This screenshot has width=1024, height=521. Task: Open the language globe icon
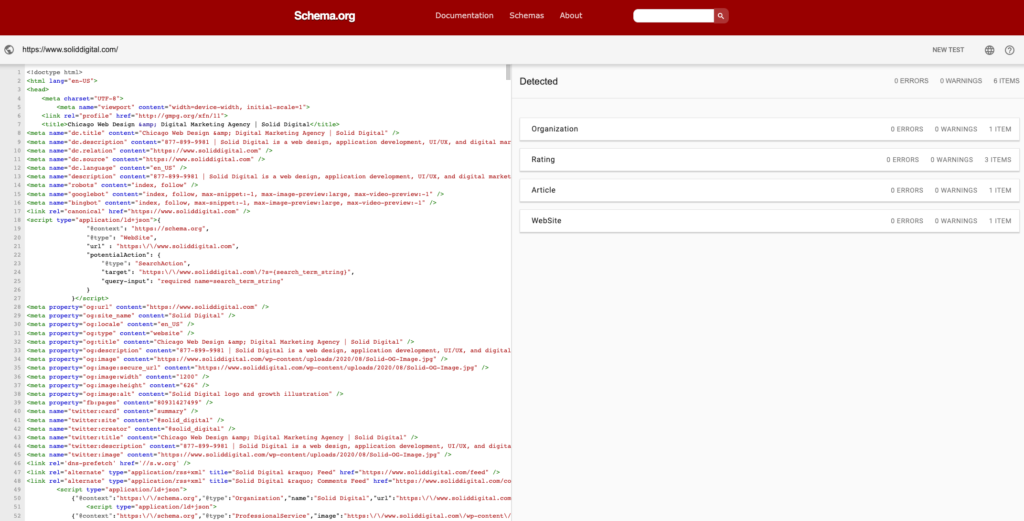pos(989,50)
